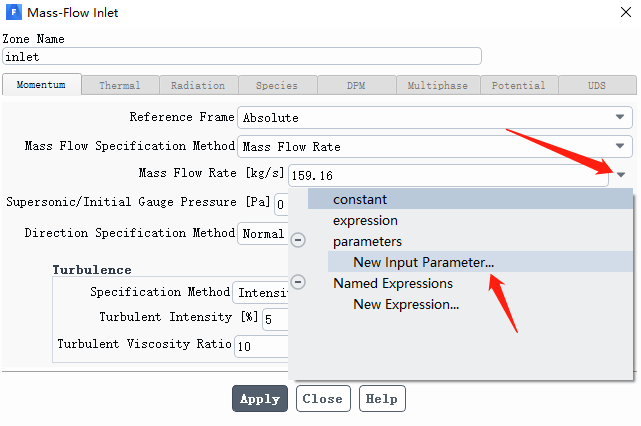Image resolution: width=641 pixels, height=426 pixels.
Task: Close the Mass-Flow Inlet dialog with X
Action: coord(625,12)
